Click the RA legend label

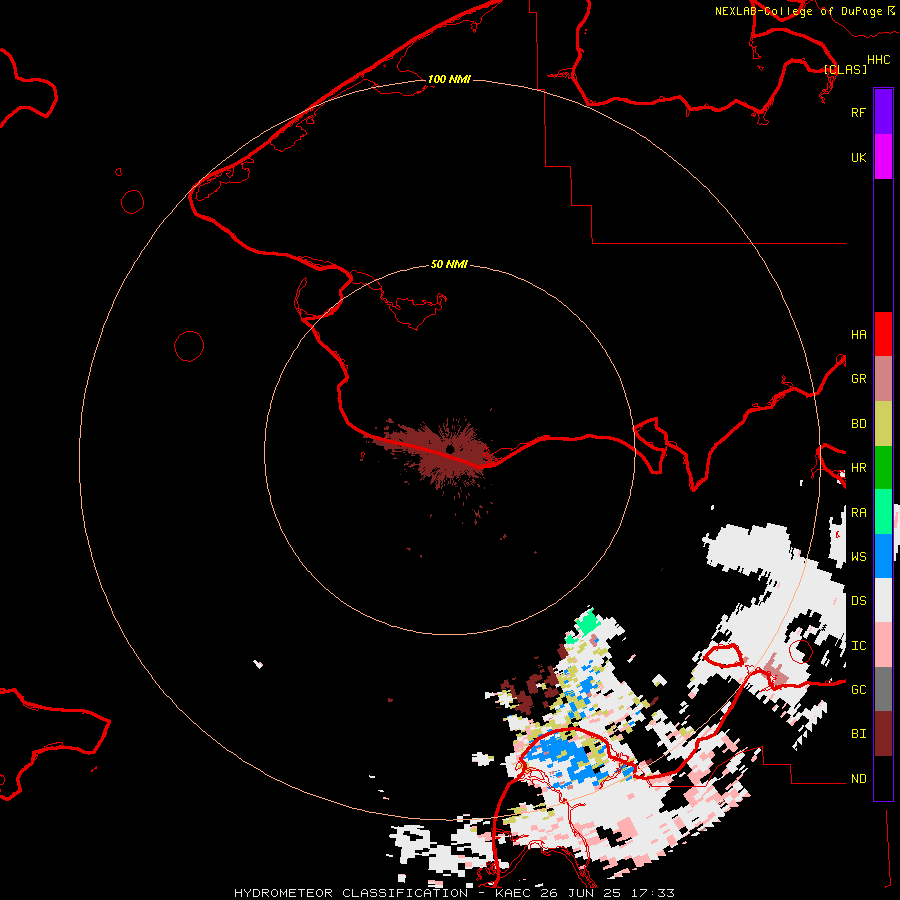pyautogui.click(x=858, y=513)
